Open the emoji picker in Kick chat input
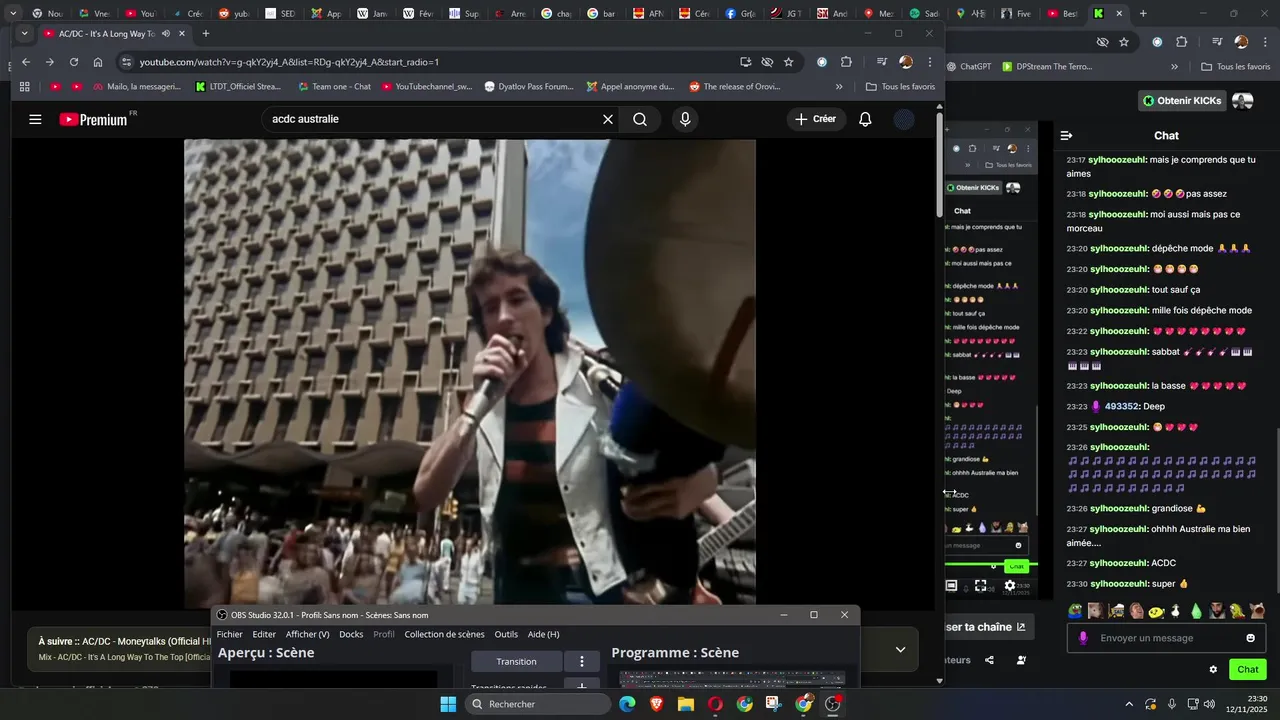The width and height of the screenshot is (1280, 720). point(1250,638)
